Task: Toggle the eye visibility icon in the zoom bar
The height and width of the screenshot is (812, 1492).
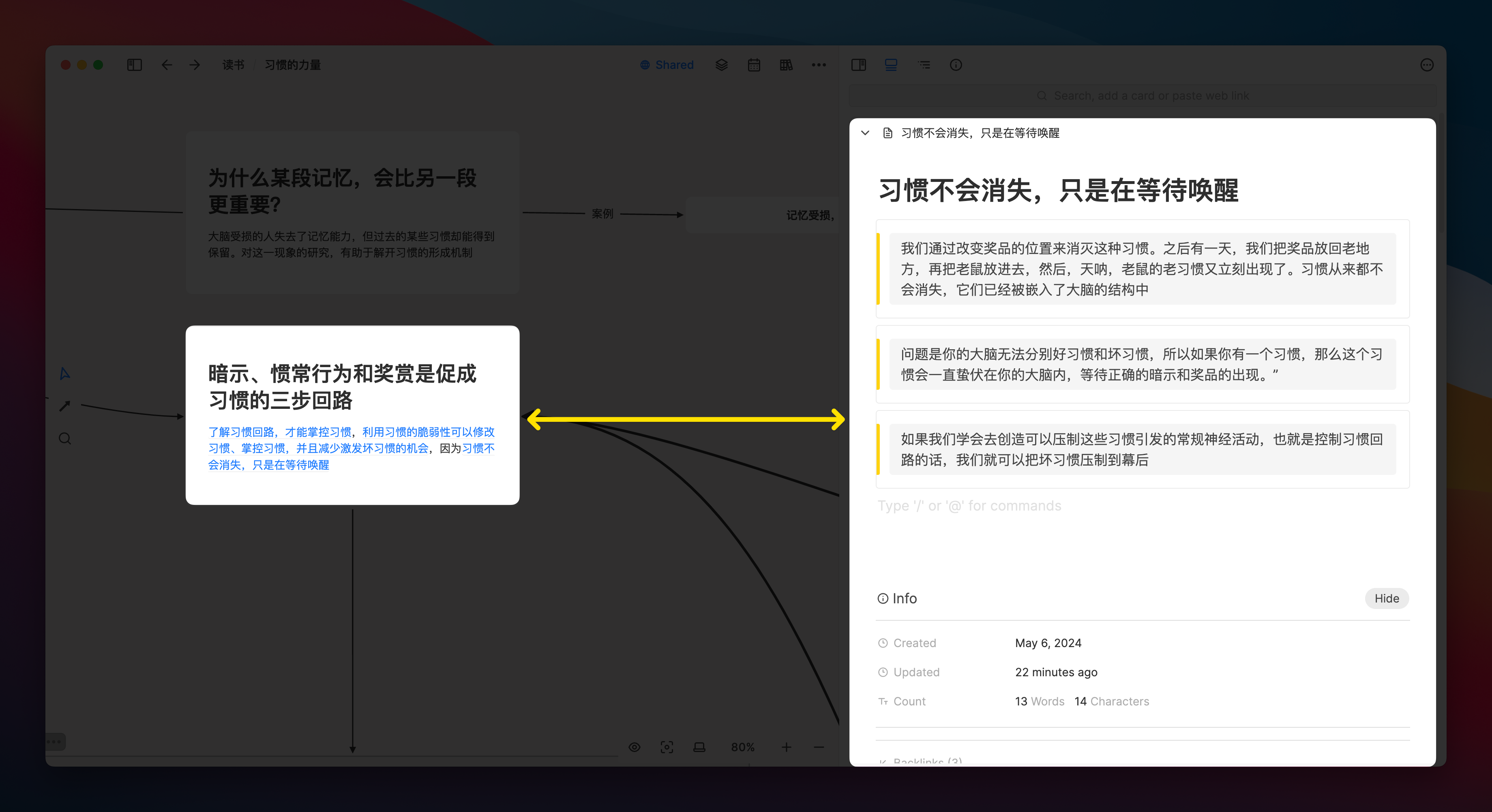Action: 634,747
